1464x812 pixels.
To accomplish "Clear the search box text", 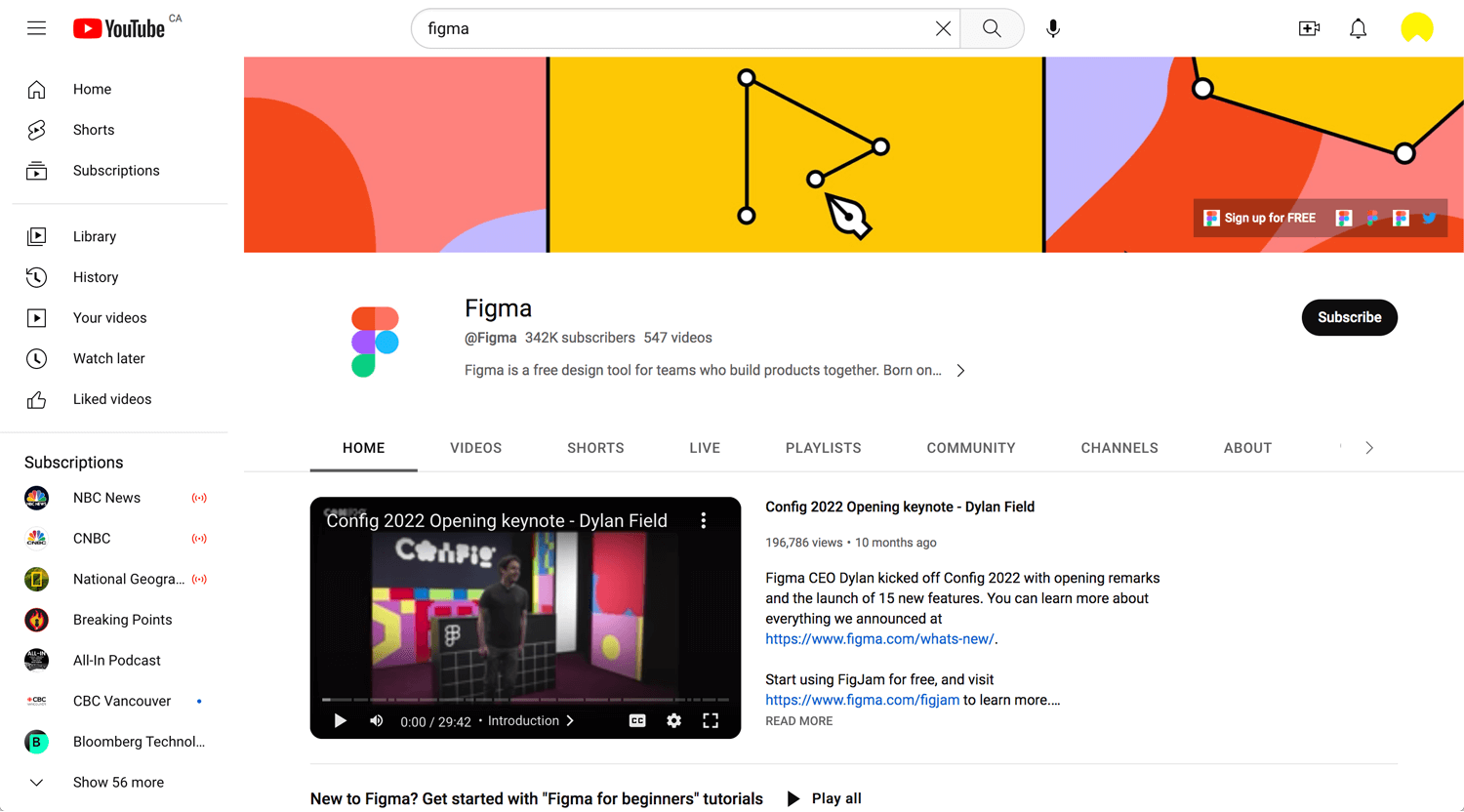I will click(x=943, y=28).
